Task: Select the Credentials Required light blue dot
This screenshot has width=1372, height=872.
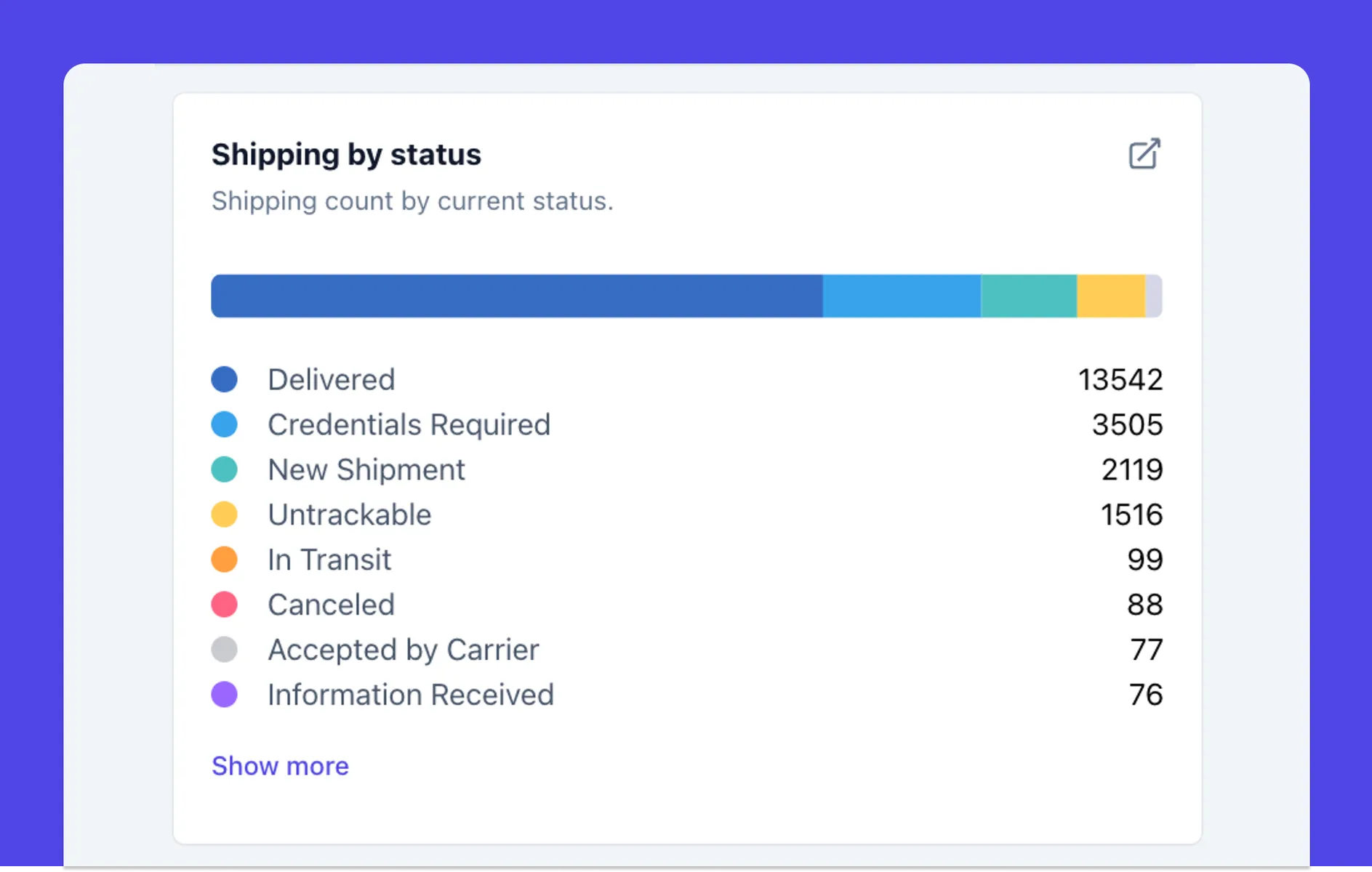Action: click(x=224, y=424)
